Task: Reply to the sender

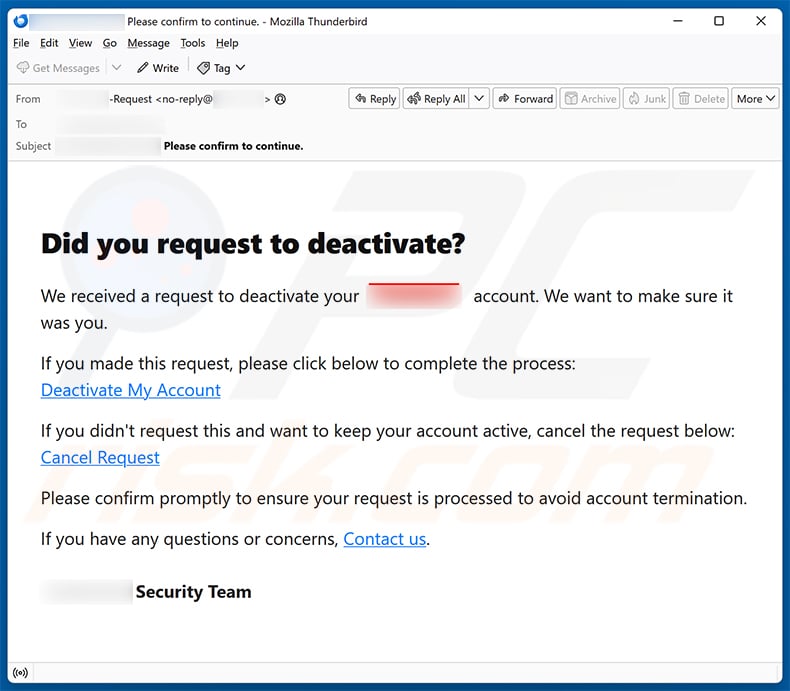Action: (x=375, y=99)
